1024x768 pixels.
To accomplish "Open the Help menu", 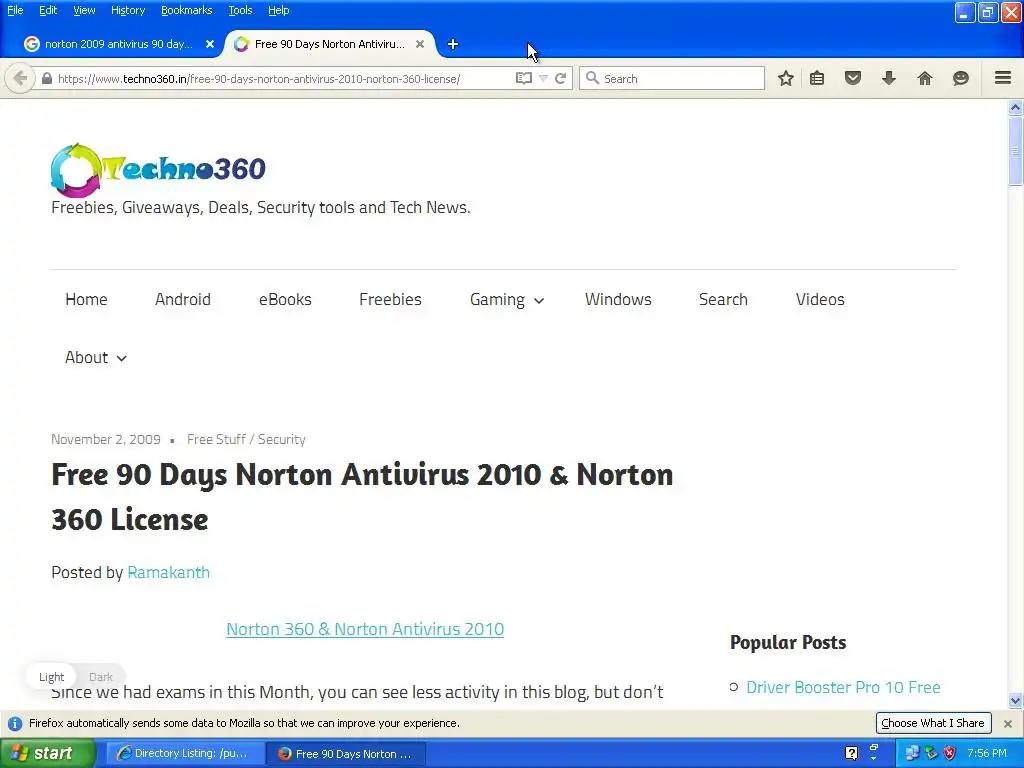I will (x=278, y=10).
